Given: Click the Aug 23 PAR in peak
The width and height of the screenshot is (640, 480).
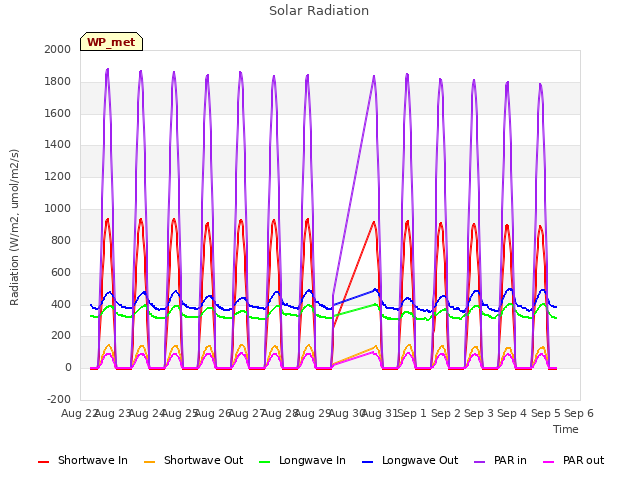Looking at the screenshot, I should [108, 69].
